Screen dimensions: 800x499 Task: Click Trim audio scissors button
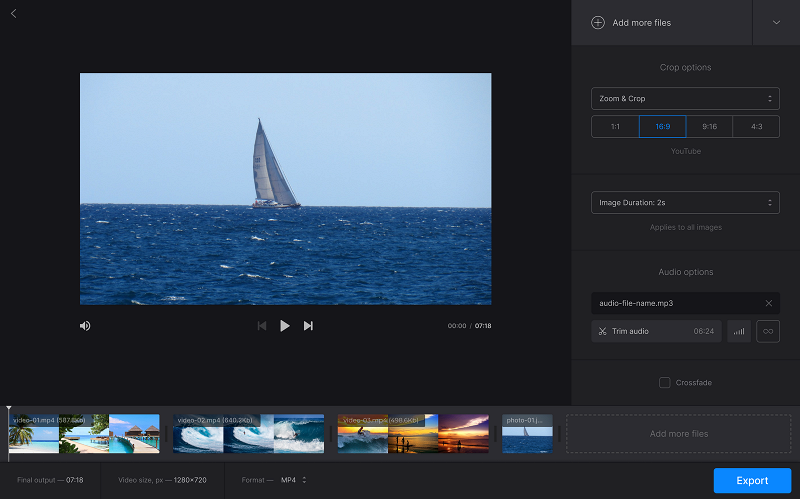point(655,331)
